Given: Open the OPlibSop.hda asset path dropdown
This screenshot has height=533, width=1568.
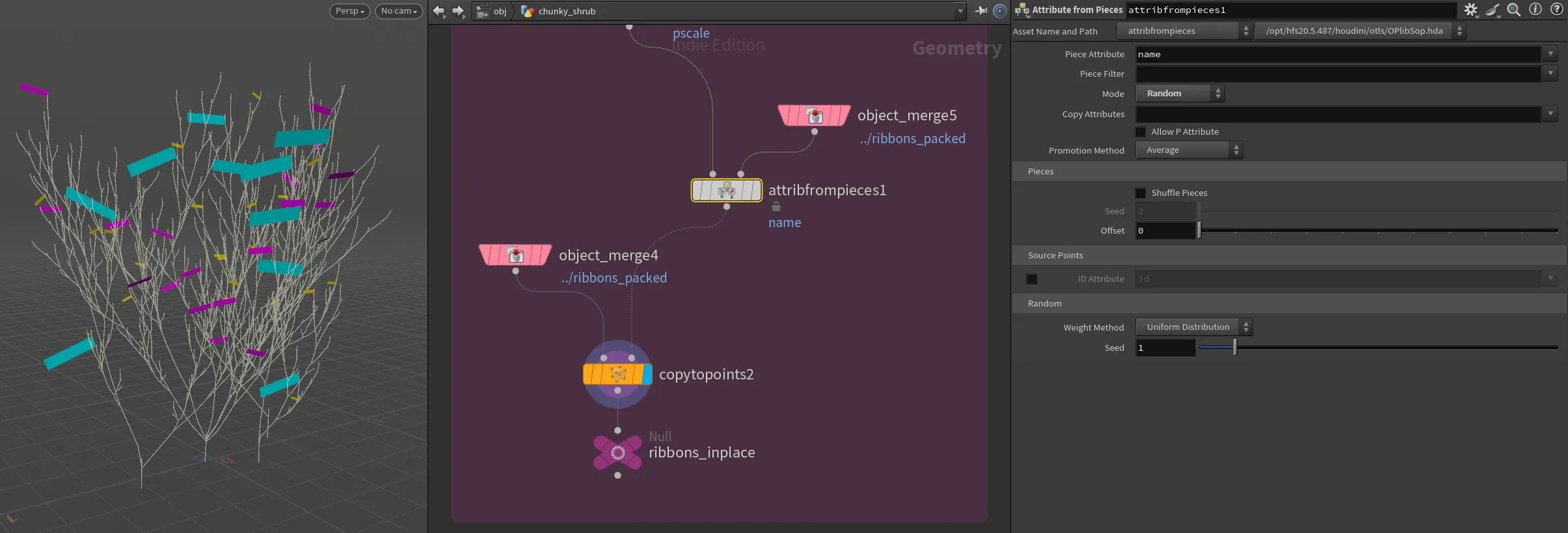Looking at the screenshot, I should [x=1360, y=31].
